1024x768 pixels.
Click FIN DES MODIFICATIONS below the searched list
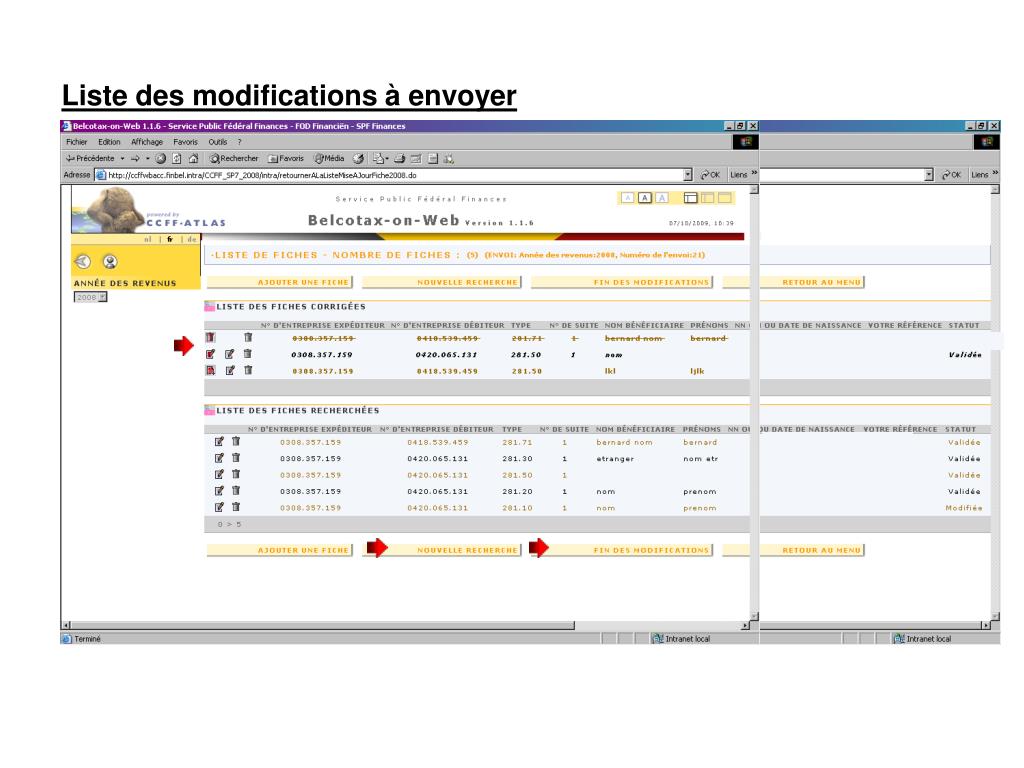[x=622, y=550]
